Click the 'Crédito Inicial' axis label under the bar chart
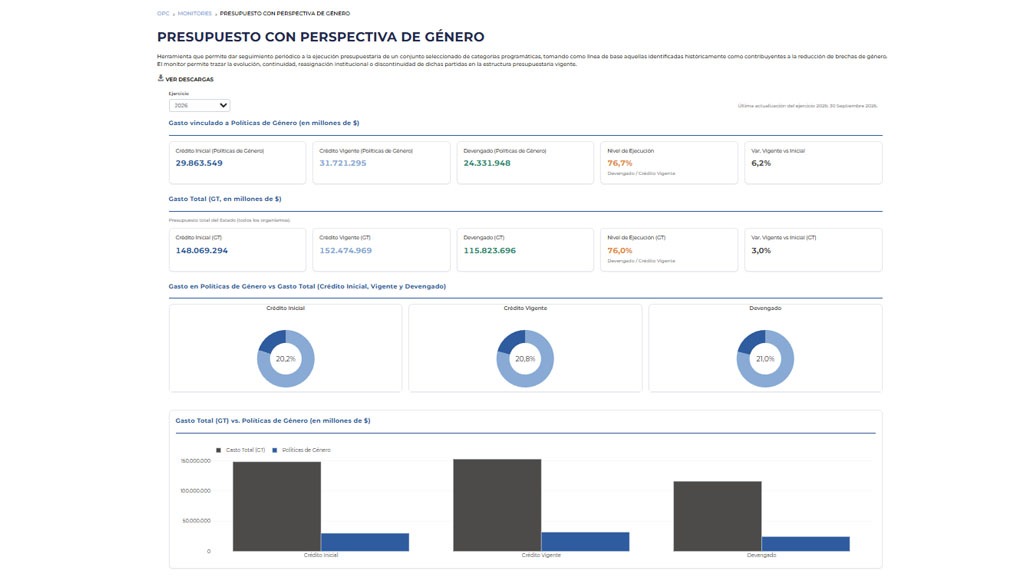Viewport: 1024px width, 576px height. click(x=321, y=555)
